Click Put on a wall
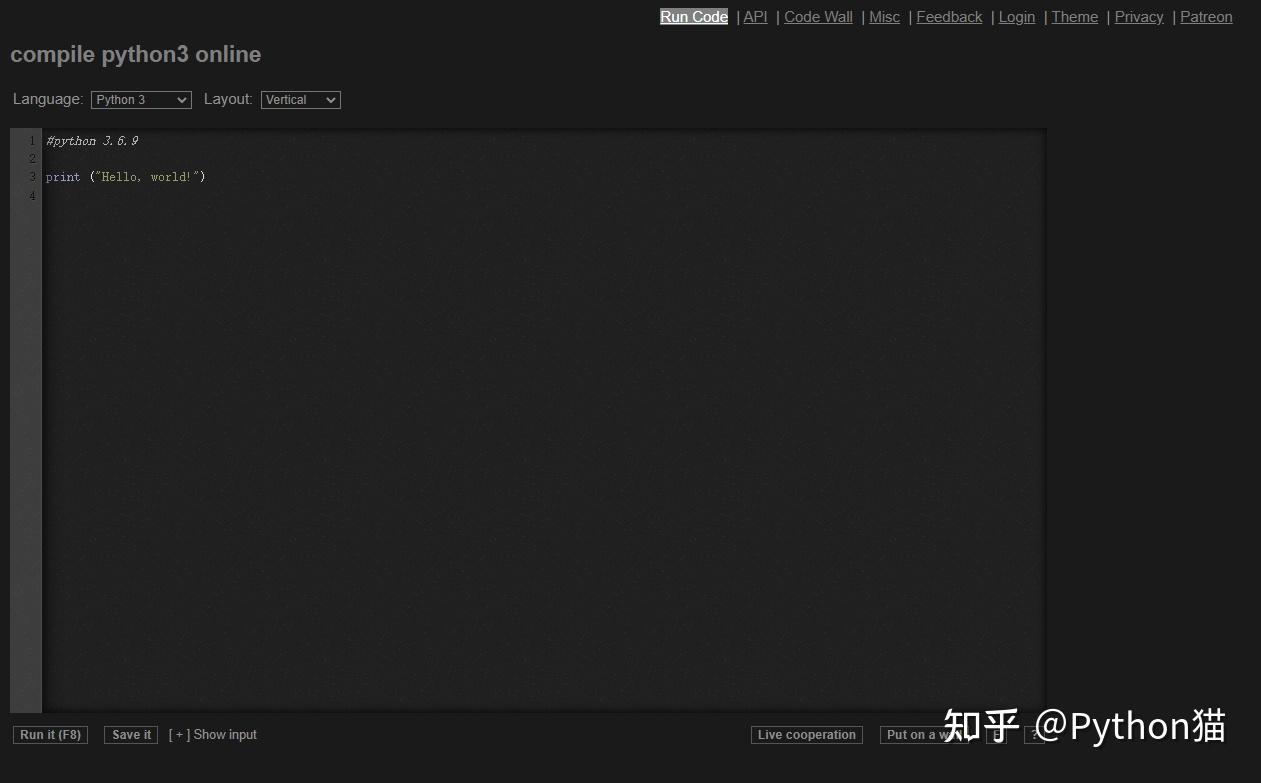The height and width of the screenshot is (783, 1261). [919, 734]
